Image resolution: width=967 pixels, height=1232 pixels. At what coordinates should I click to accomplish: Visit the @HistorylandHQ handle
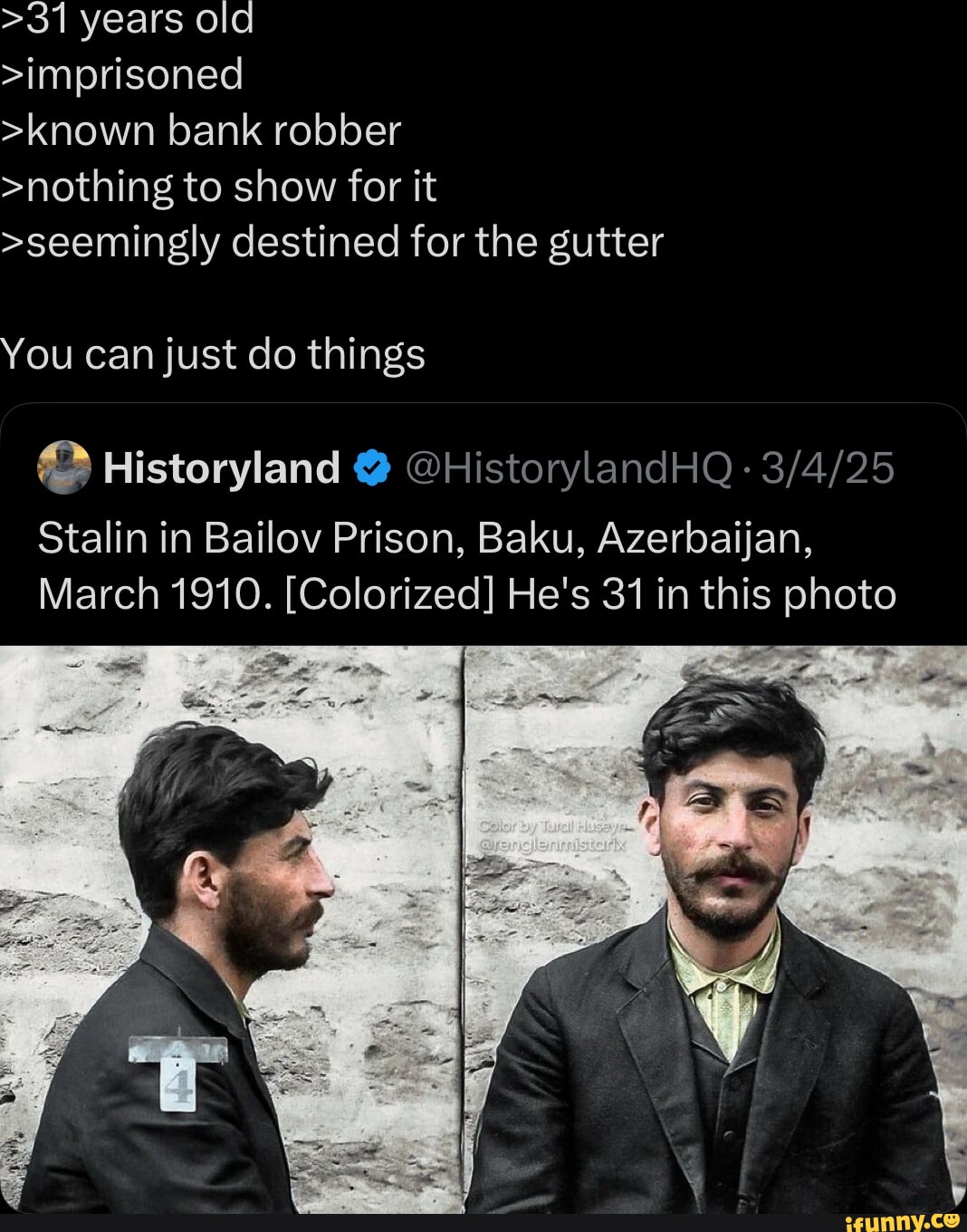point(569,468)
